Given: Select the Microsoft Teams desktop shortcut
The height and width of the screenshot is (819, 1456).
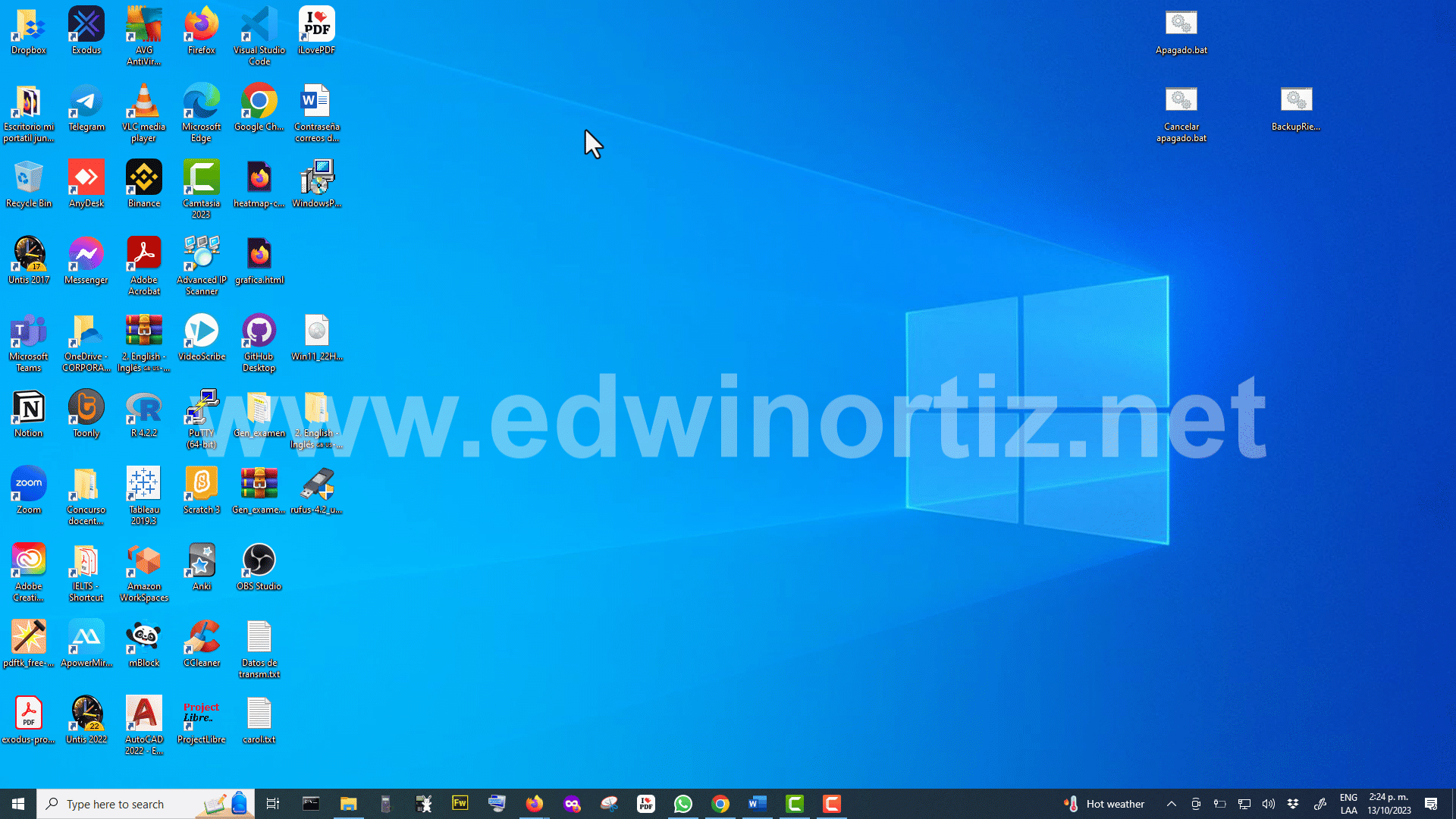Looking at the screenshot, I should coord(29,343).
